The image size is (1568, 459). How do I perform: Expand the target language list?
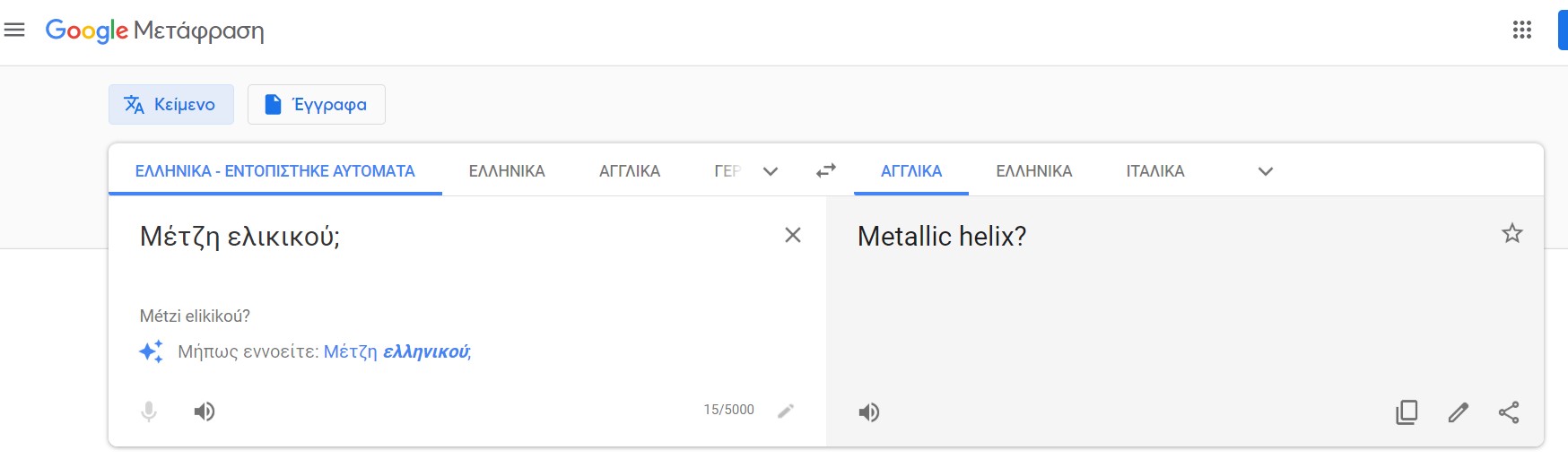pyautogui.click(x=1266, y=171)
